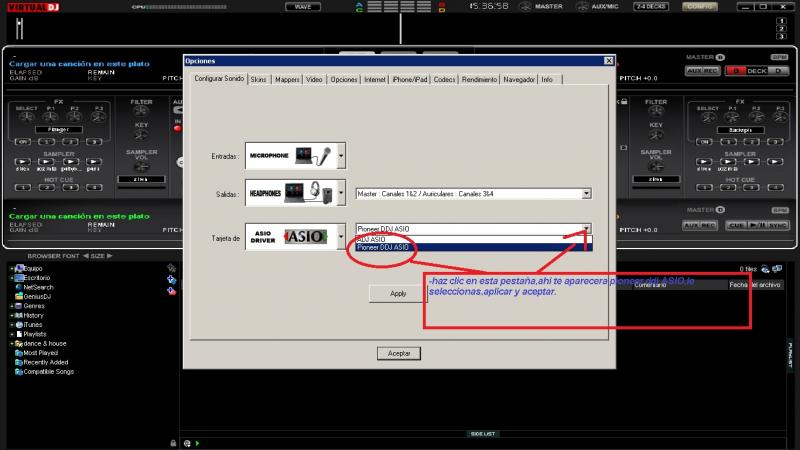Switch to the Rendimiento tab
The height and width of the screenshot is (450, 800).
point(479,79)
